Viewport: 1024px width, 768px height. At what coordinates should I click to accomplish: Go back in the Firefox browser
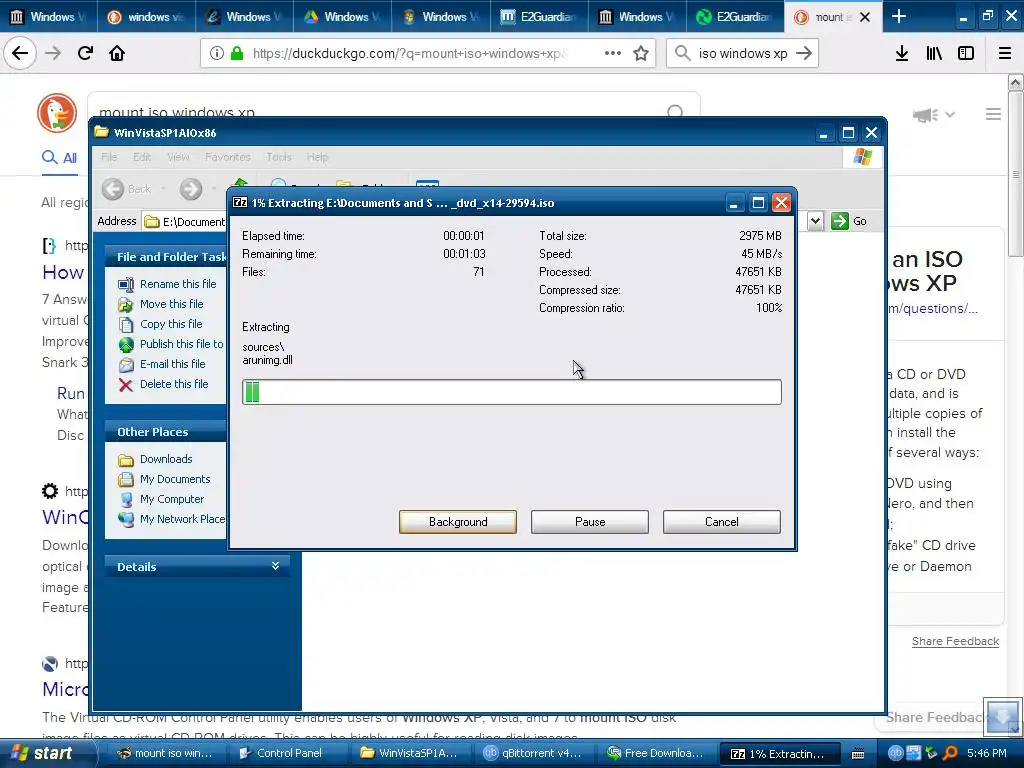point(20,53)
